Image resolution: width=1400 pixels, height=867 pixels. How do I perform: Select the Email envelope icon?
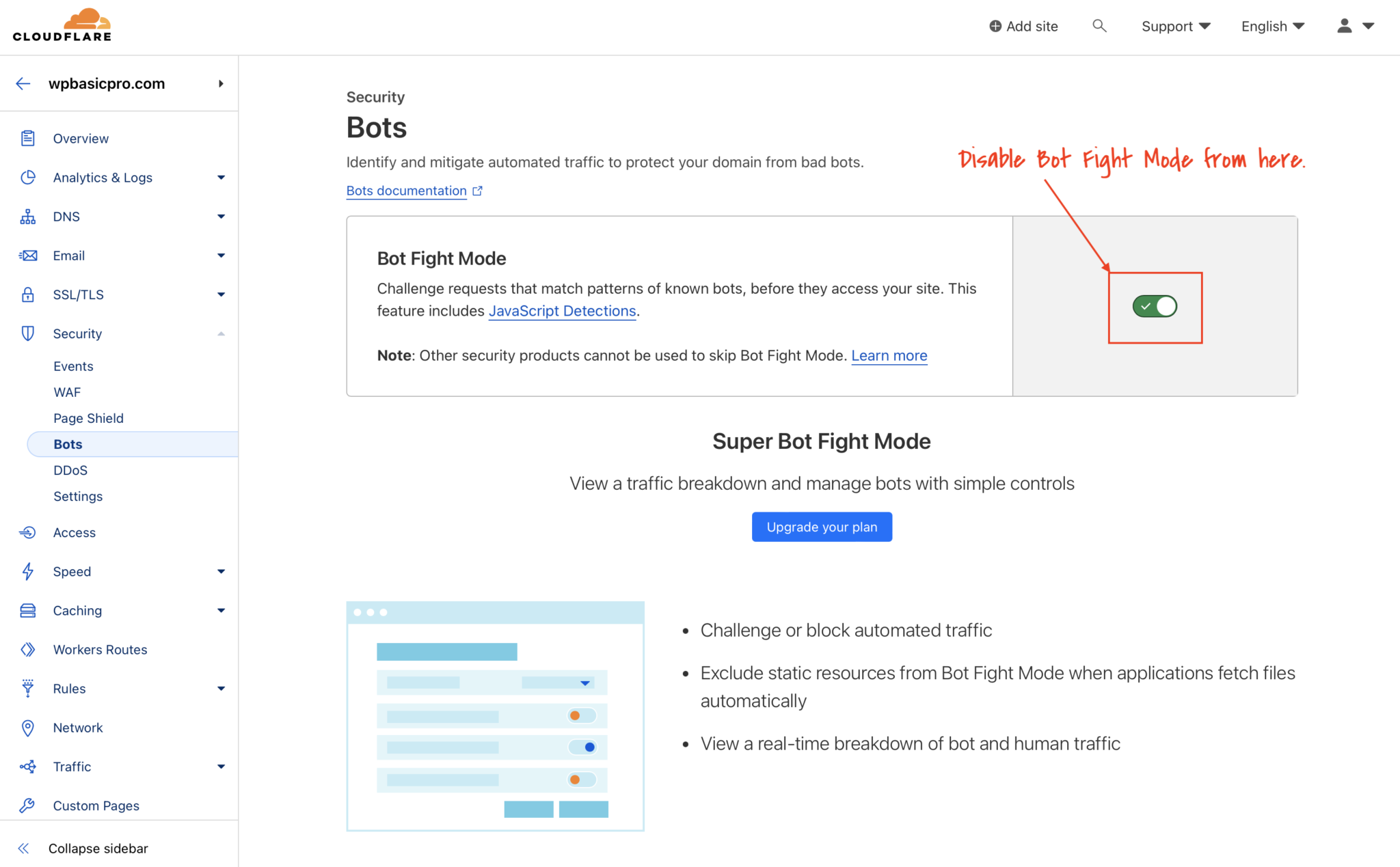coord(28,255)
